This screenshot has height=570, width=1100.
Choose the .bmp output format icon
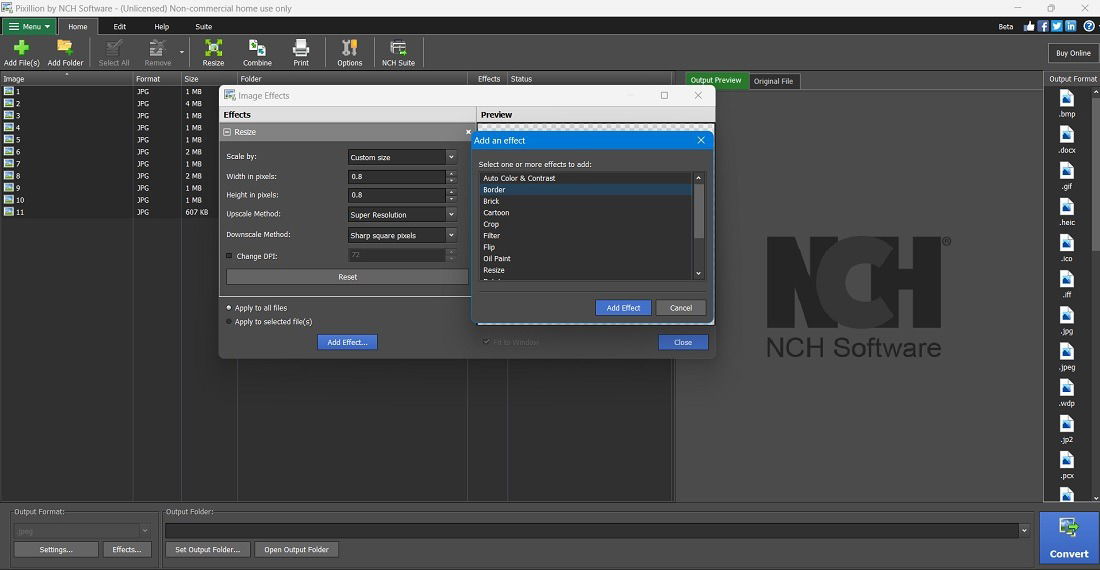[x=1066, y=98]
